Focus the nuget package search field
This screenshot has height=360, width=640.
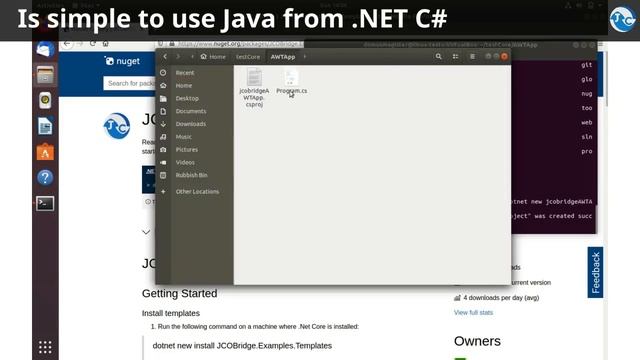(x=129, y=83)
